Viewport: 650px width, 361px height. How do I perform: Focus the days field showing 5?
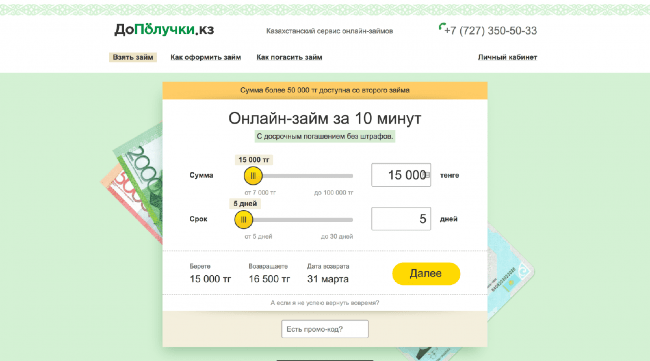click(x=401, y=219)
